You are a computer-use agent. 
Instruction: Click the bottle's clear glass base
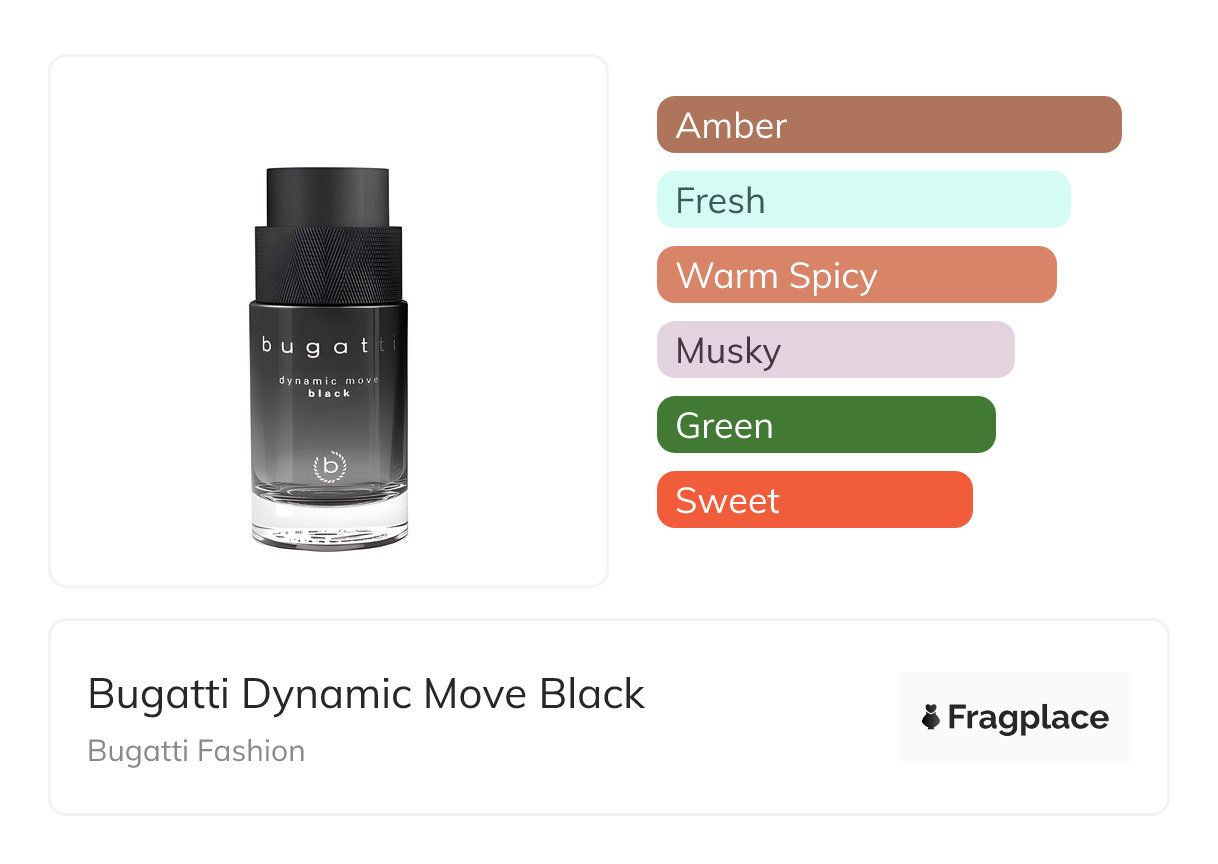[x=329, y=522]
